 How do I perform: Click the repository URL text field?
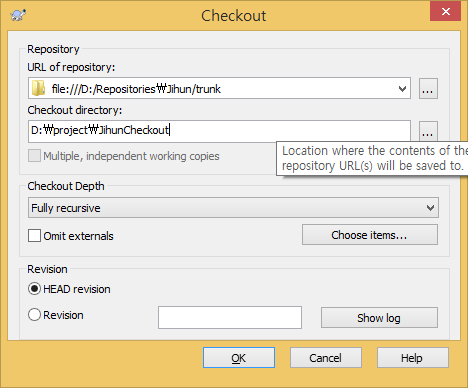click(219, 88)
